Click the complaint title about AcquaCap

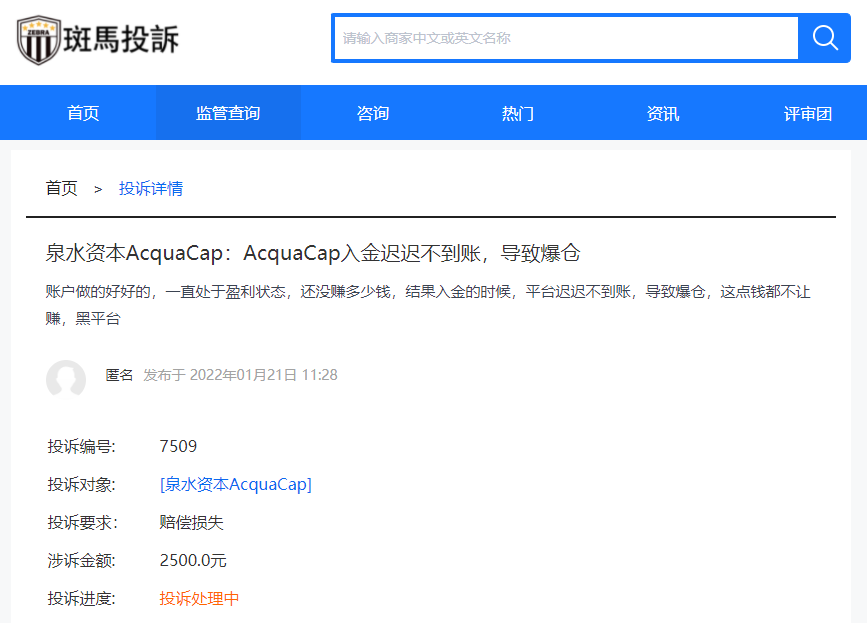point(312,253)
